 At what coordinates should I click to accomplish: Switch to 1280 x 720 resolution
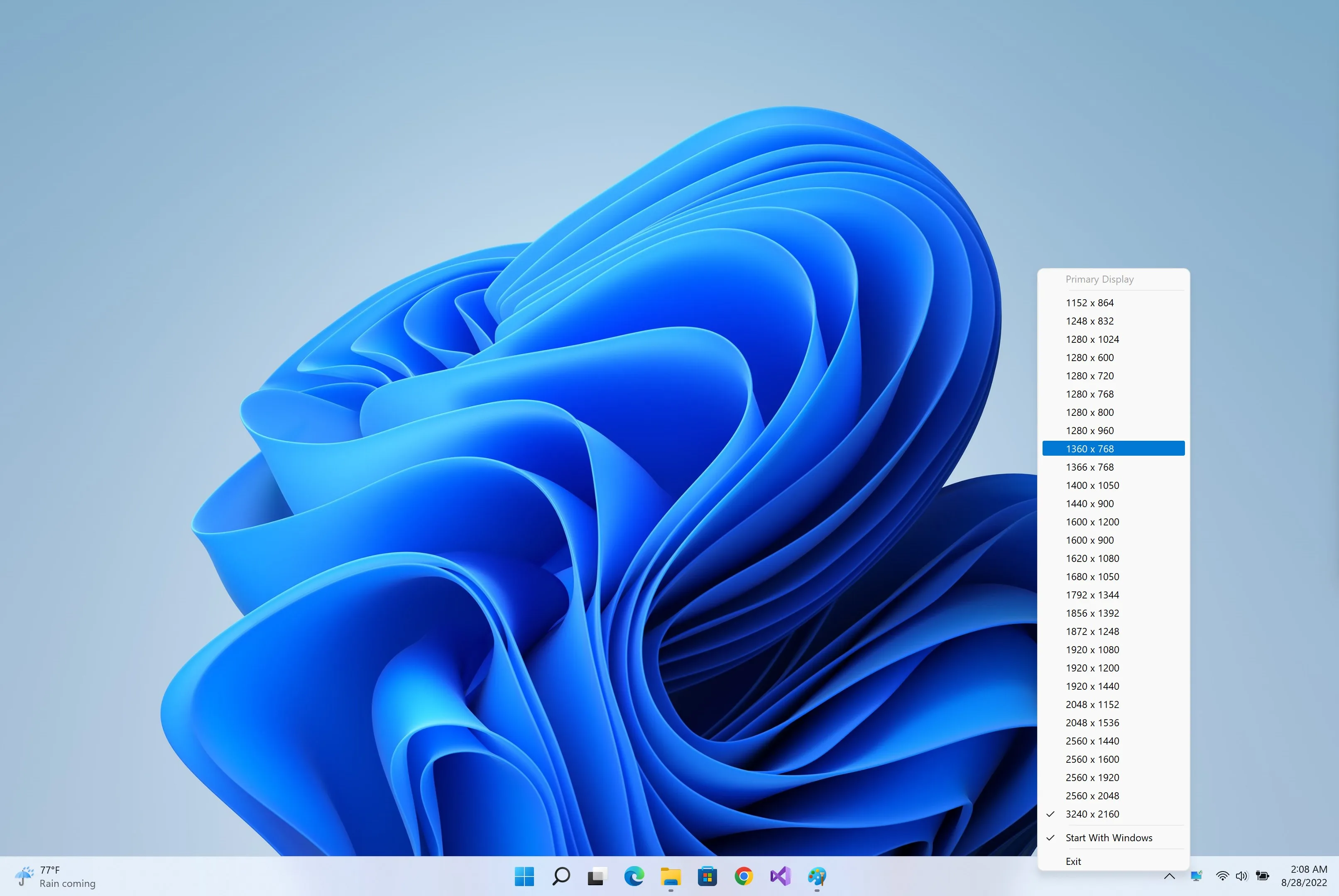(1114, 376)
